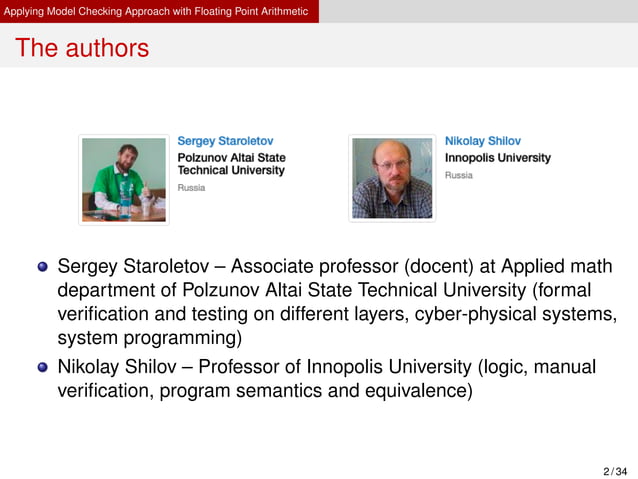Click the second blue bullet point
The width and height of the screenshot is (638, 479).
click(43, 367)
